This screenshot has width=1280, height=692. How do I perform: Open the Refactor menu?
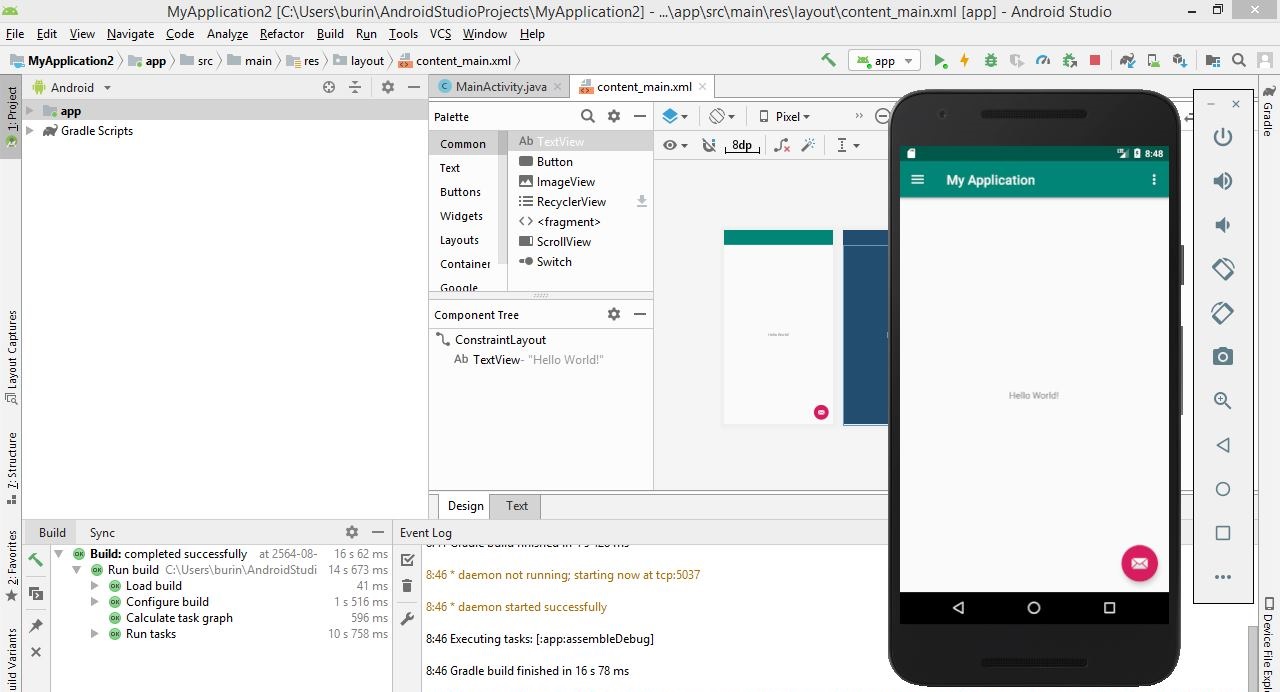click(x=282, y=34)
